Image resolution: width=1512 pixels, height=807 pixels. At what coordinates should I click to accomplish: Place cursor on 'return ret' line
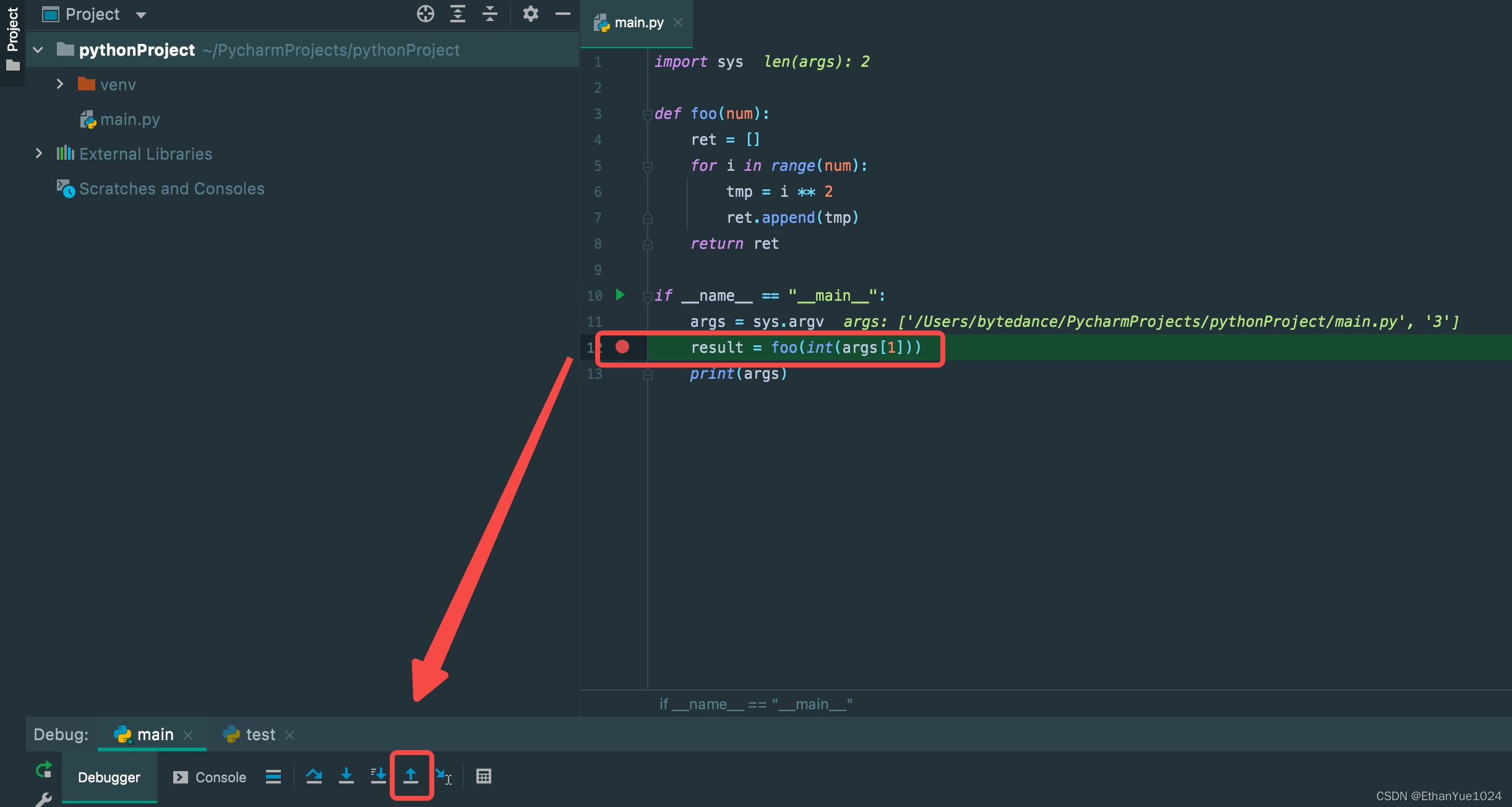[734, 244]
